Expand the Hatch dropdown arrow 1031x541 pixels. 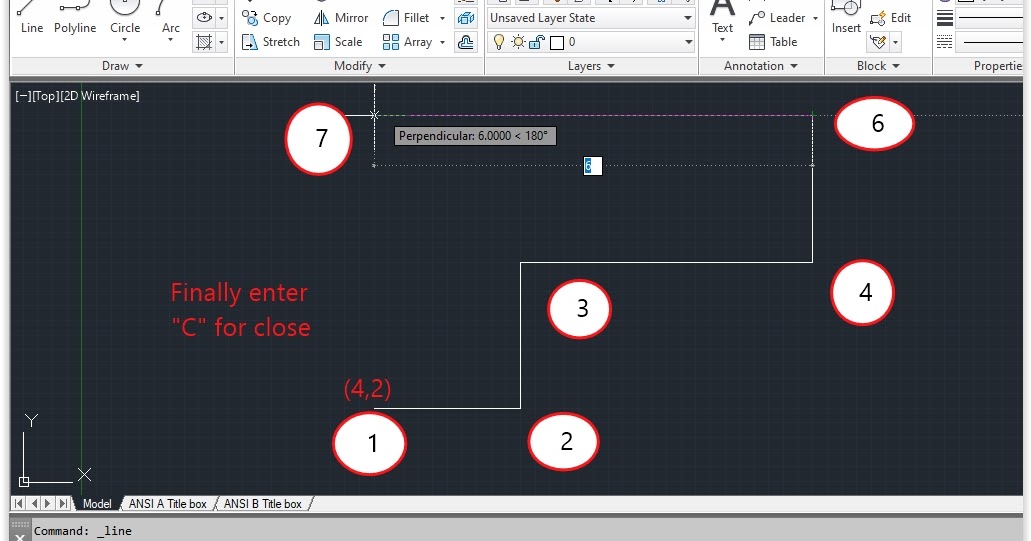tap(222, 42)
